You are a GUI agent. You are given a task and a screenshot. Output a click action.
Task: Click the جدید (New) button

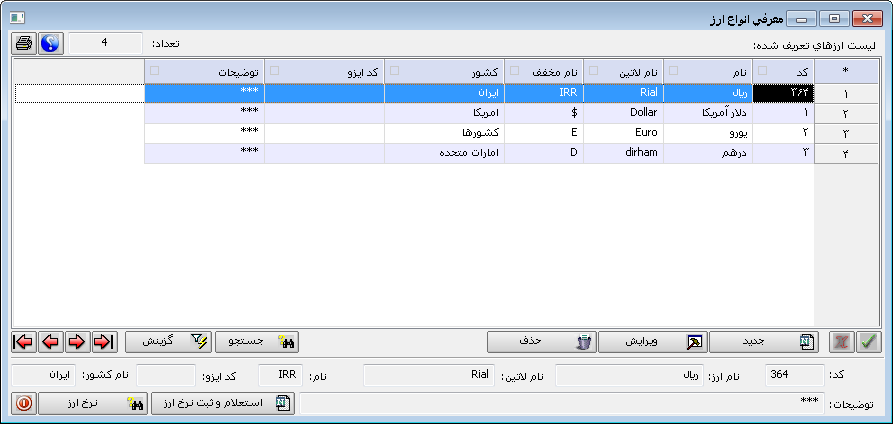(x=764, y=342)
